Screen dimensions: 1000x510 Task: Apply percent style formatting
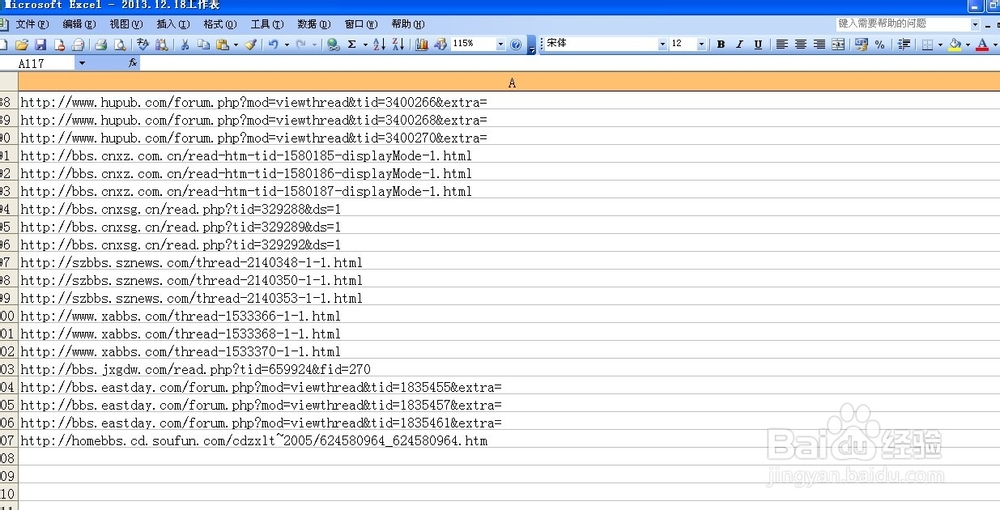point(880,45)
